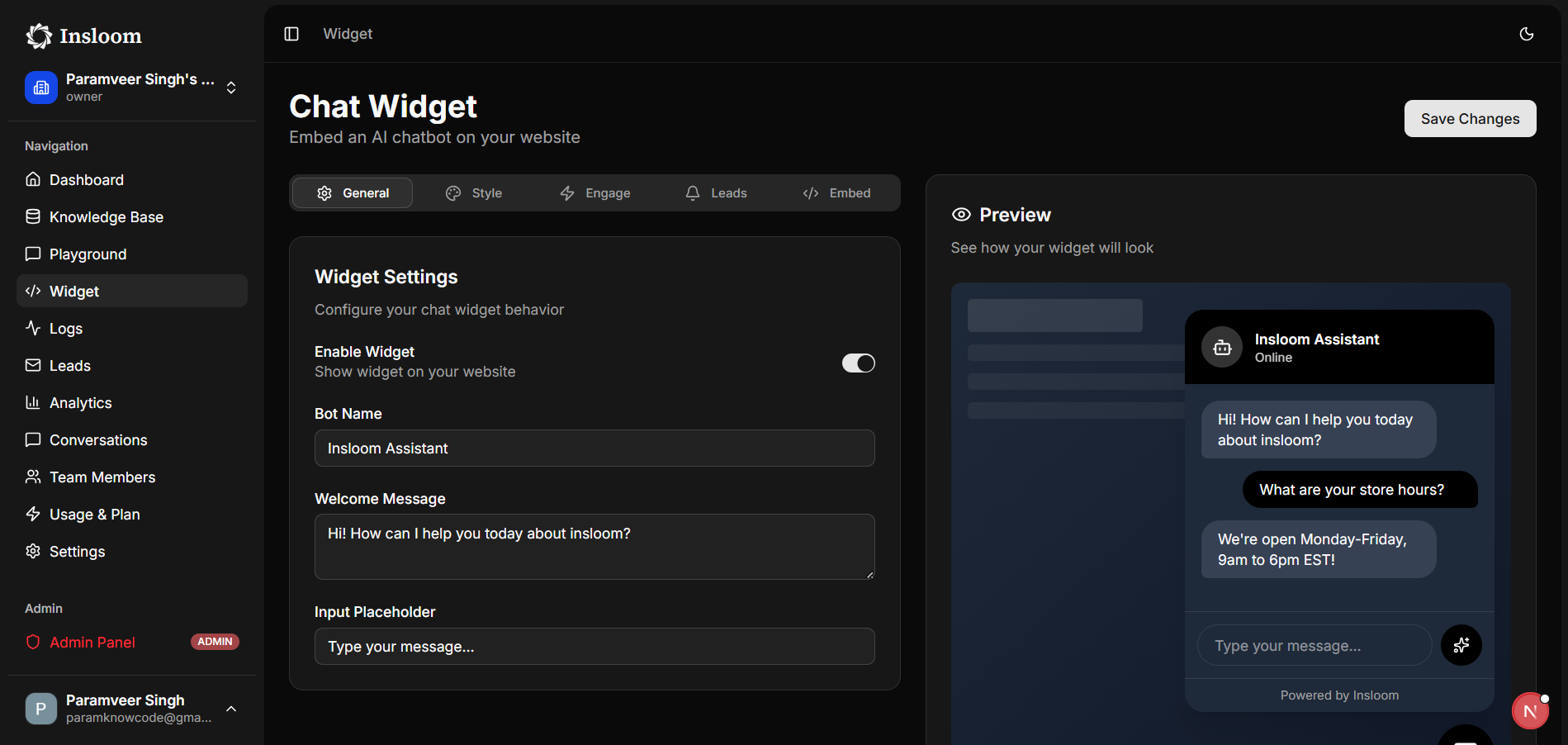Open Conversations page
1568x745 pixels.
(x=132, y=439)
